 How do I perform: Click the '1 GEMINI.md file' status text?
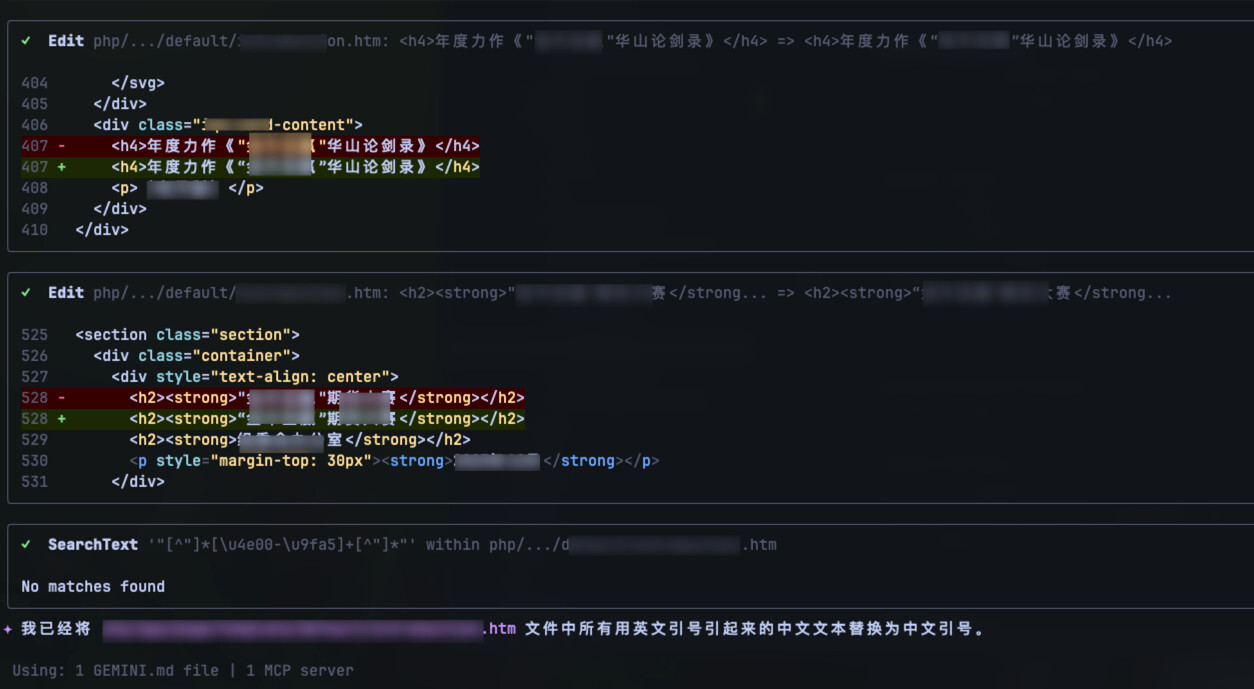(147, 670)
